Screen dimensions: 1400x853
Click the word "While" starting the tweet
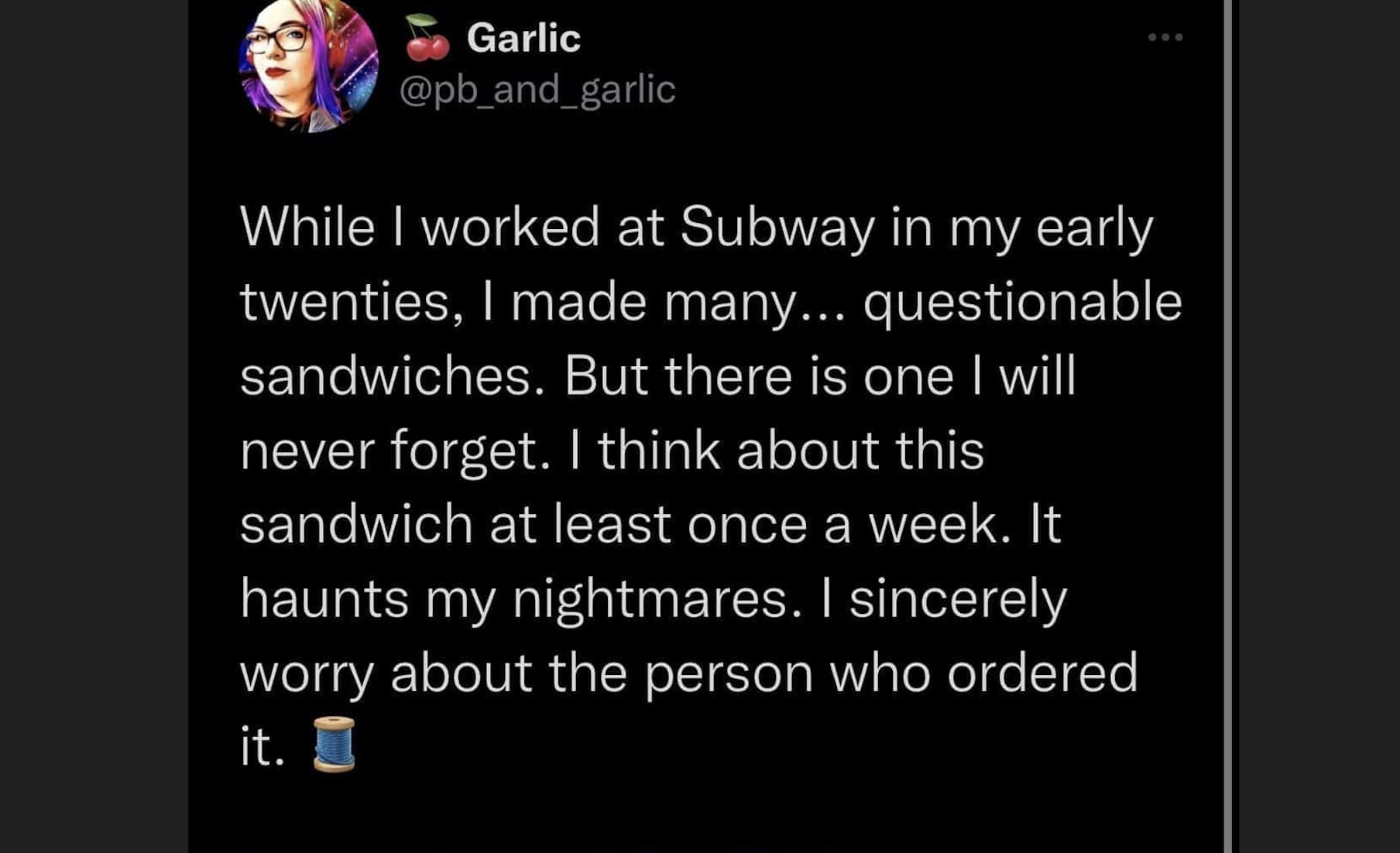tap(307, 228)
